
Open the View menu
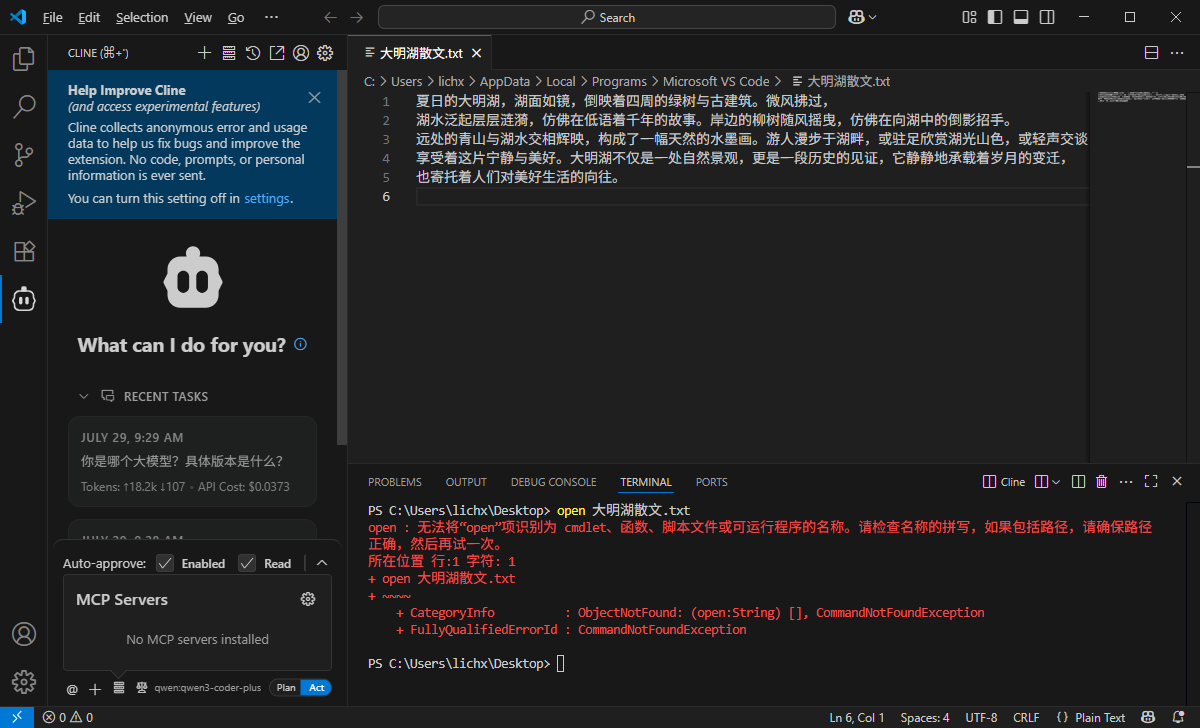pos(198,17)
